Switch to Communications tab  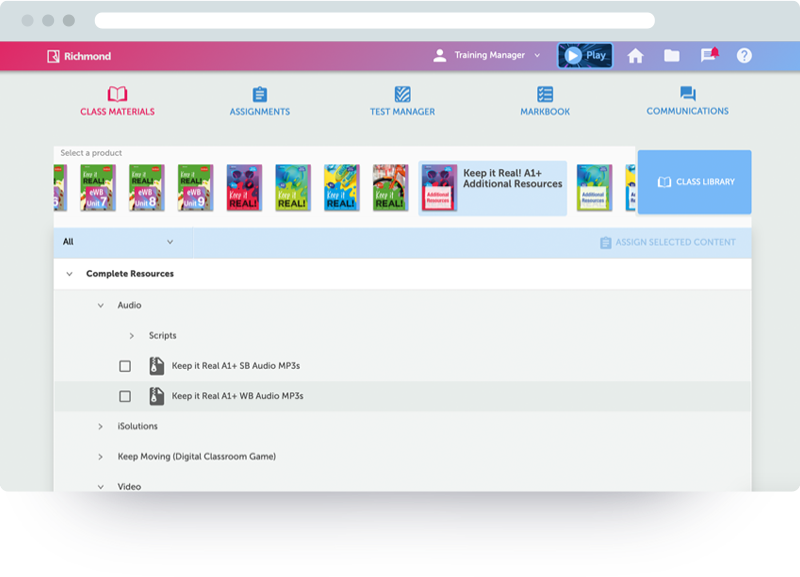(x=688, y=101)
